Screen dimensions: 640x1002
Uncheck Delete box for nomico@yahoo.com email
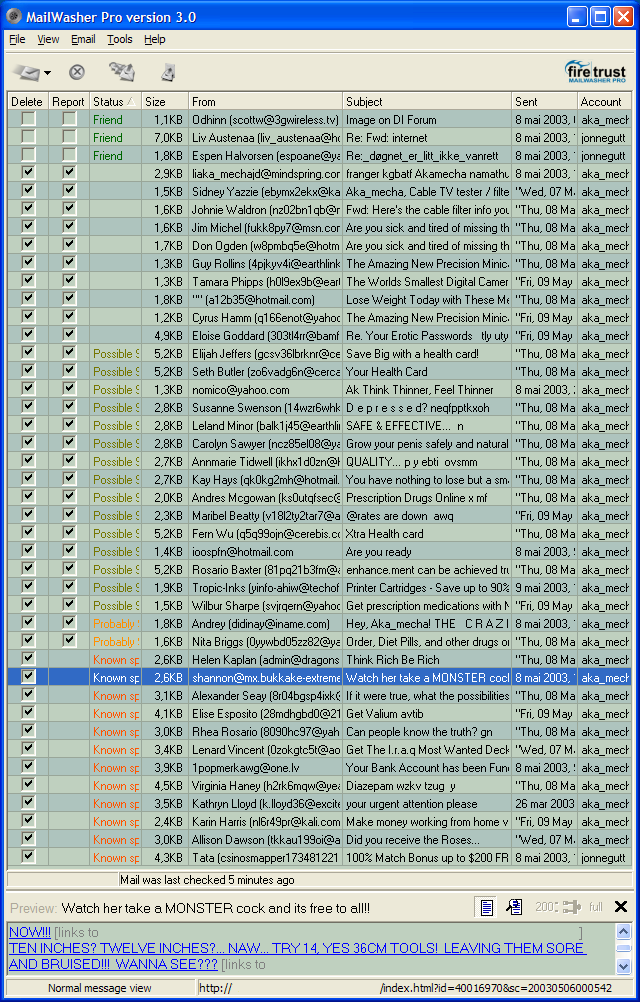[28, 389]
